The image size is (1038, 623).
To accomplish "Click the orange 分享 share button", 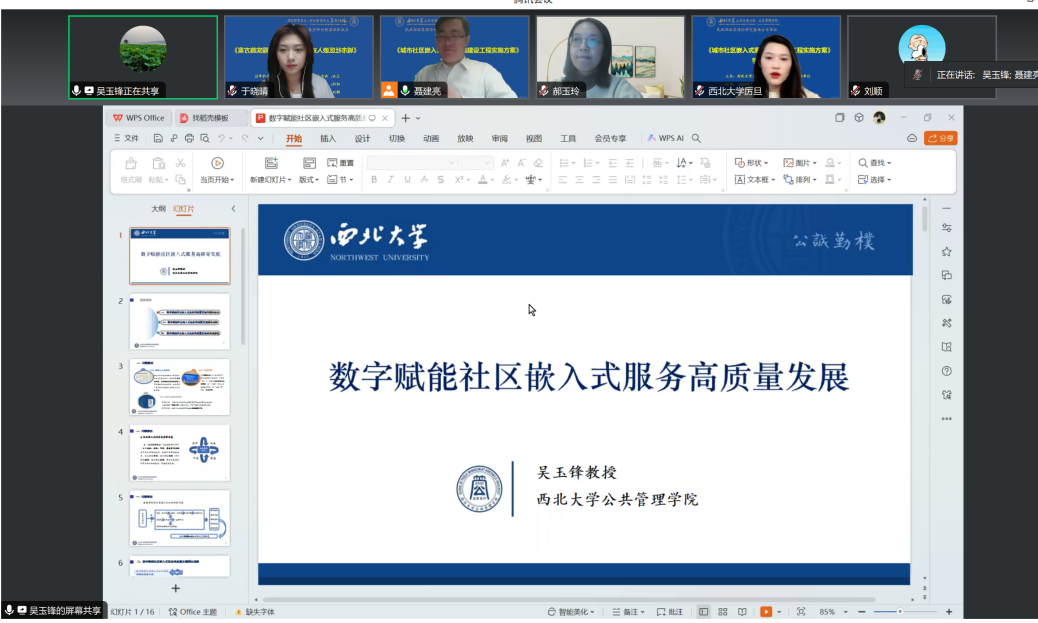I will 940,138.
